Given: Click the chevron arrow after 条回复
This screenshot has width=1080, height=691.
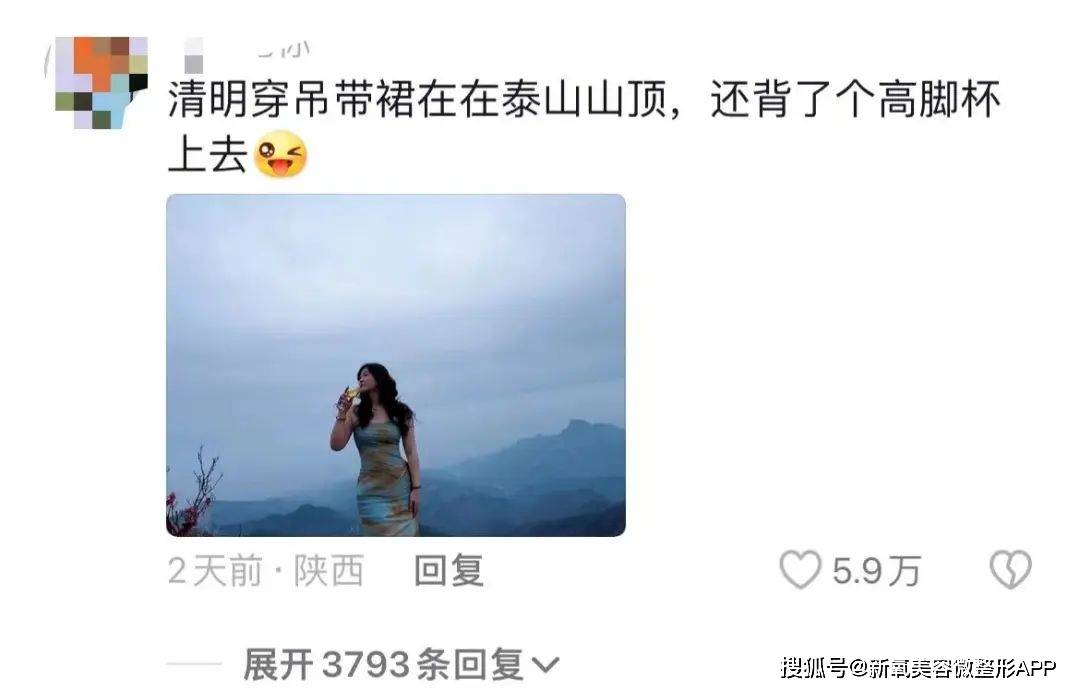Looking at the screenshot, I should click(544, 666).
